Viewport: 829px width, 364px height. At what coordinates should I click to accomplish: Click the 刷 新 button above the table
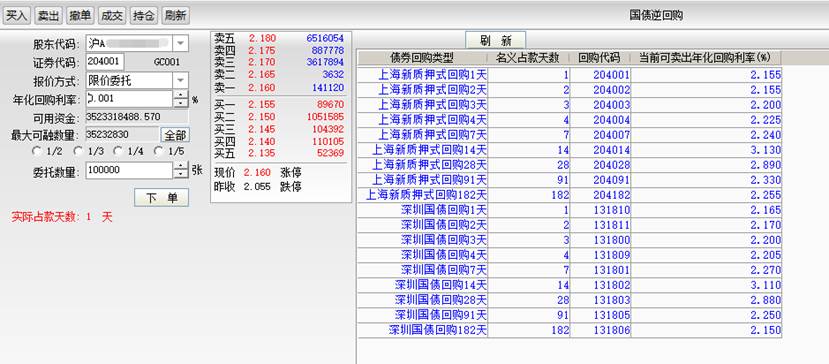[495, 40]
